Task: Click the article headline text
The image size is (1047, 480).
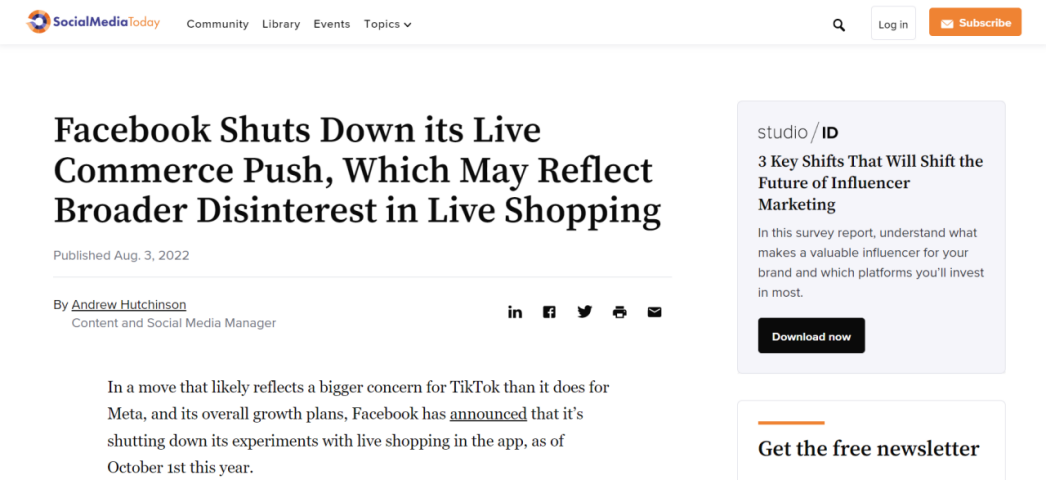Action: [356, 170]
